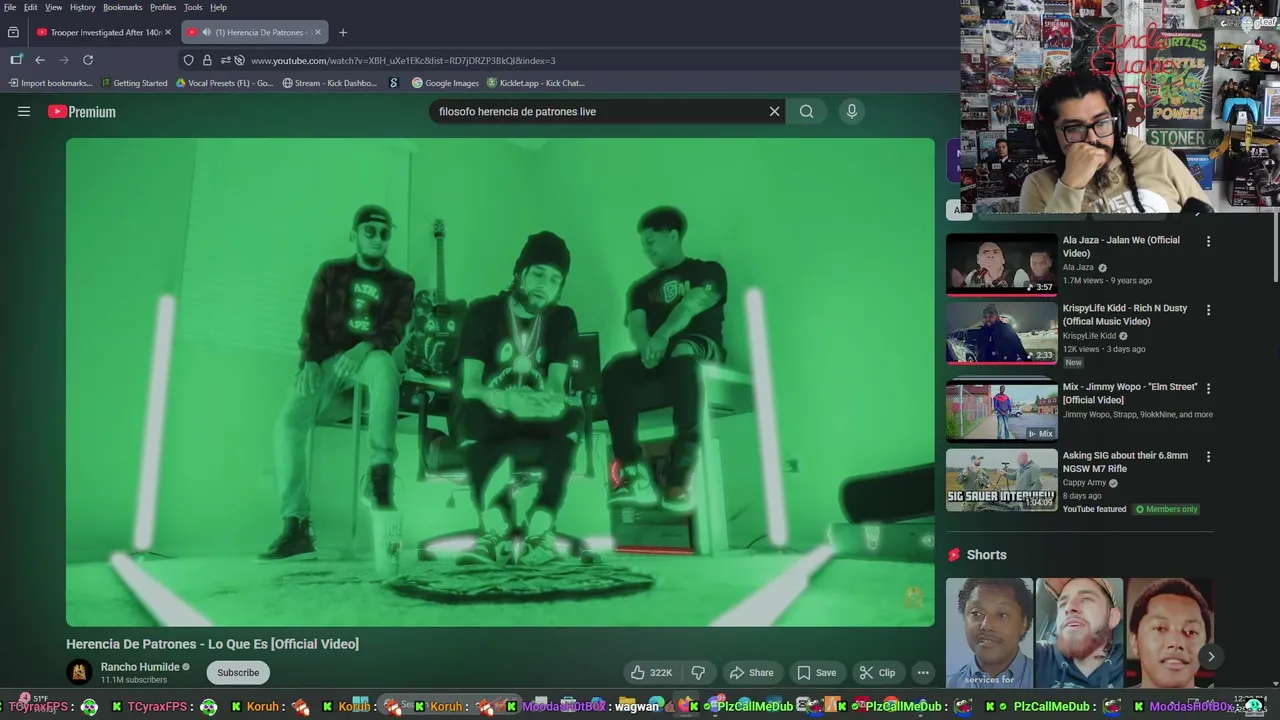Image resolution: width=1280 pixels, height=720 pixels.
Task: Open the first Shorts thumbnail
Action: (x=989, y=633)
